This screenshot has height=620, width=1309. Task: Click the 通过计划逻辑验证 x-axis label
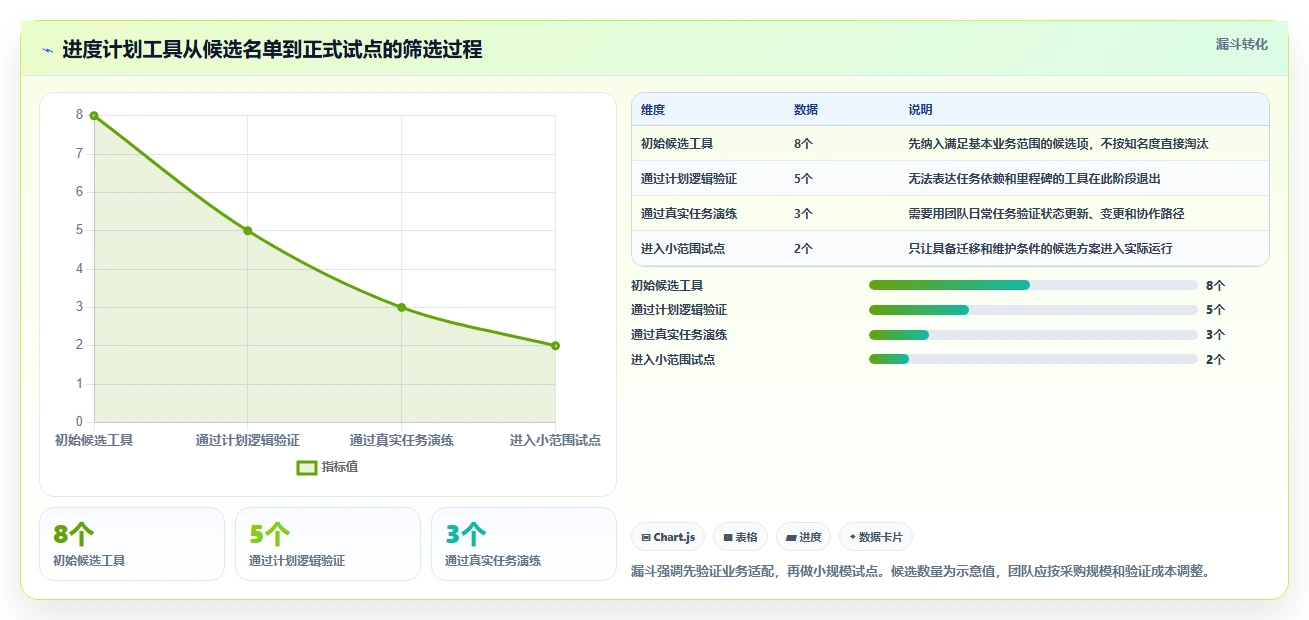pyautogui.click(x=248, y=440)
